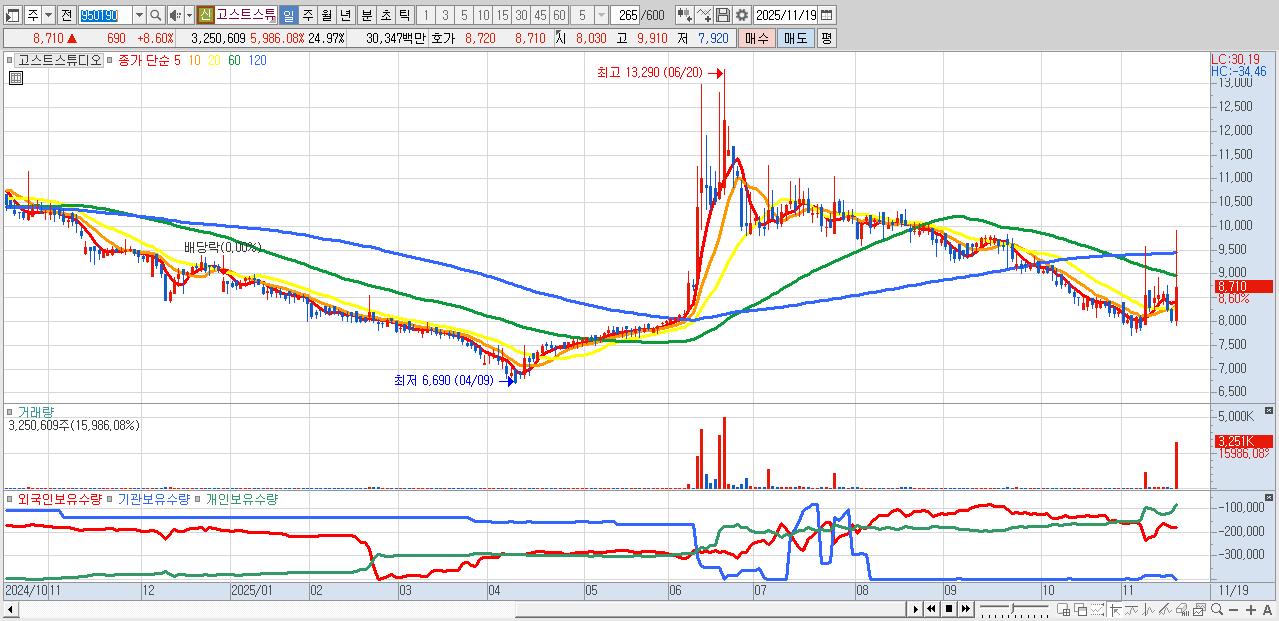Zoom in chart with plus icon

point(1251,610)
